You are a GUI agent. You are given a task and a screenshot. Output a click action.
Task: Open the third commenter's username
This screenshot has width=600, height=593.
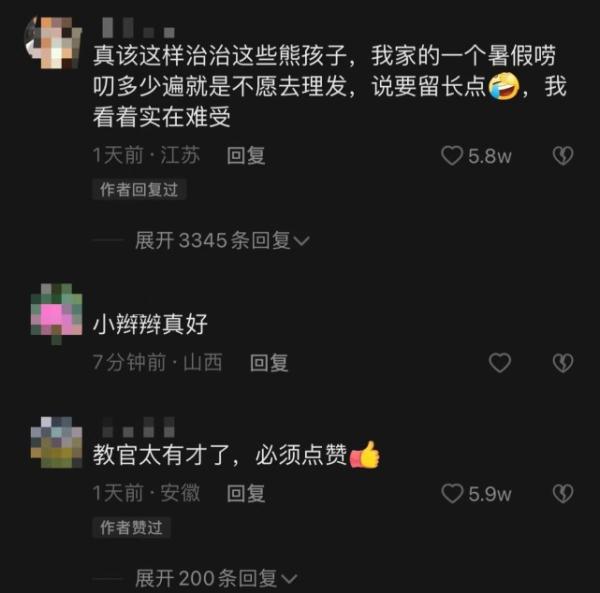139,427
